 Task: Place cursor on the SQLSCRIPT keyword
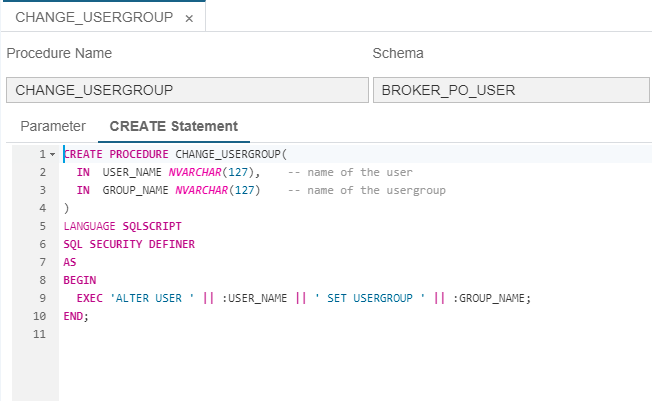(152, 226)
